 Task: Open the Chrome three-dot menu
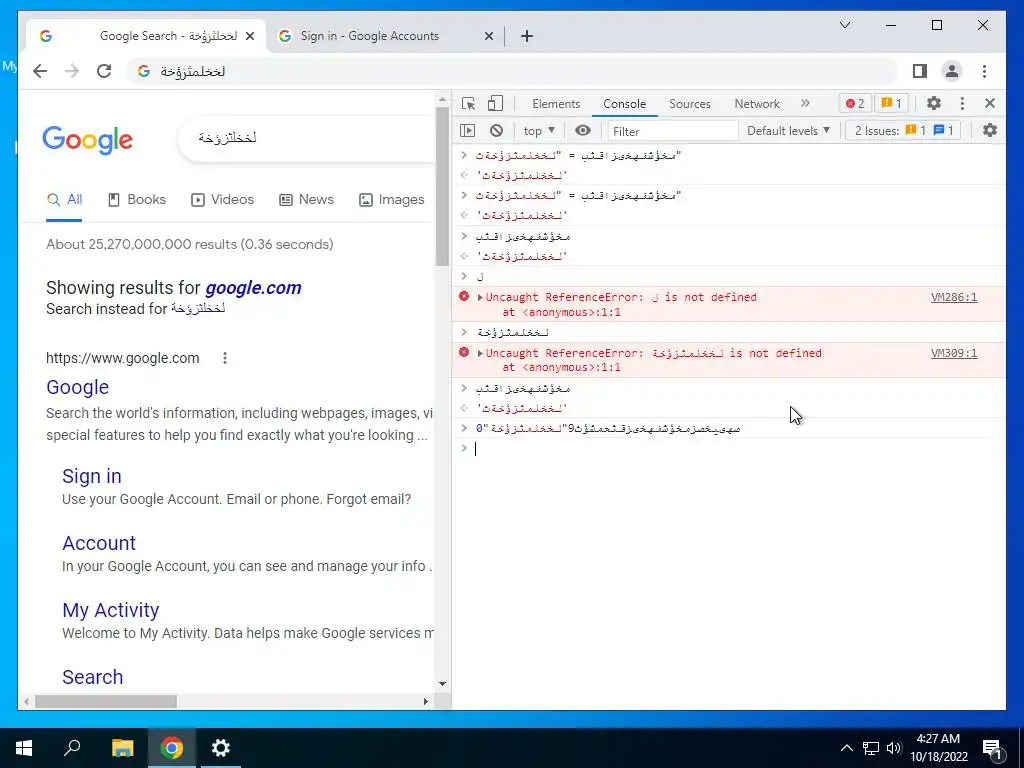coord(984,71)
